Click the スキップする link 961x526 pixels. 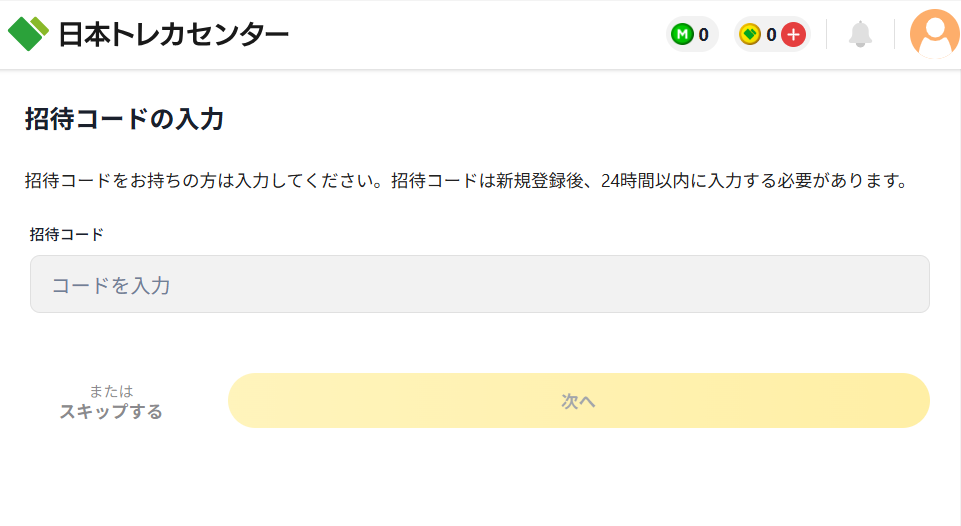pyautogui.click(x=111, y=411)
